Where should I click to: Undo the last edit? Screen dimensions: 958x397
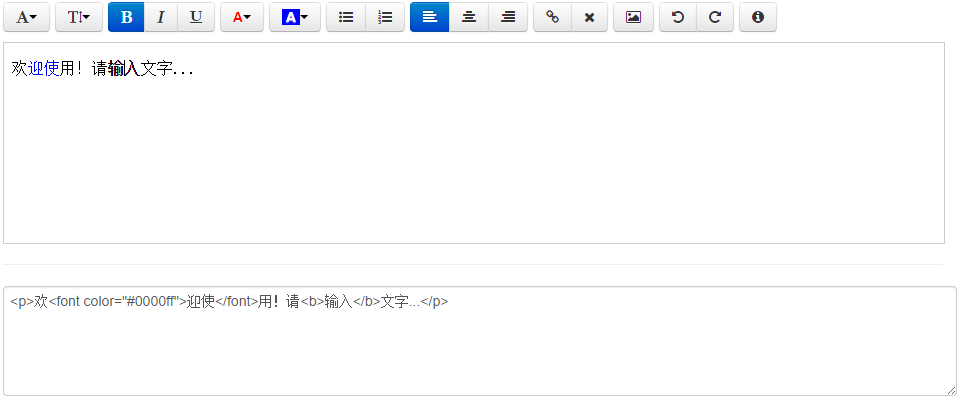point(678,17)
